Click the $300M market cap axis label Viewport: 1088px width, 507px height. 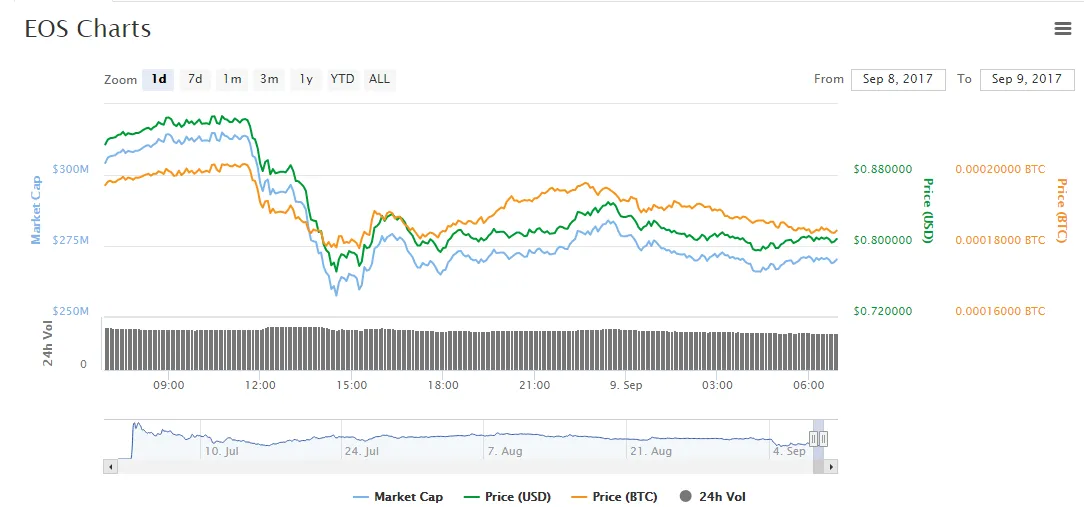pyautogui.click(x=70, y=169)
